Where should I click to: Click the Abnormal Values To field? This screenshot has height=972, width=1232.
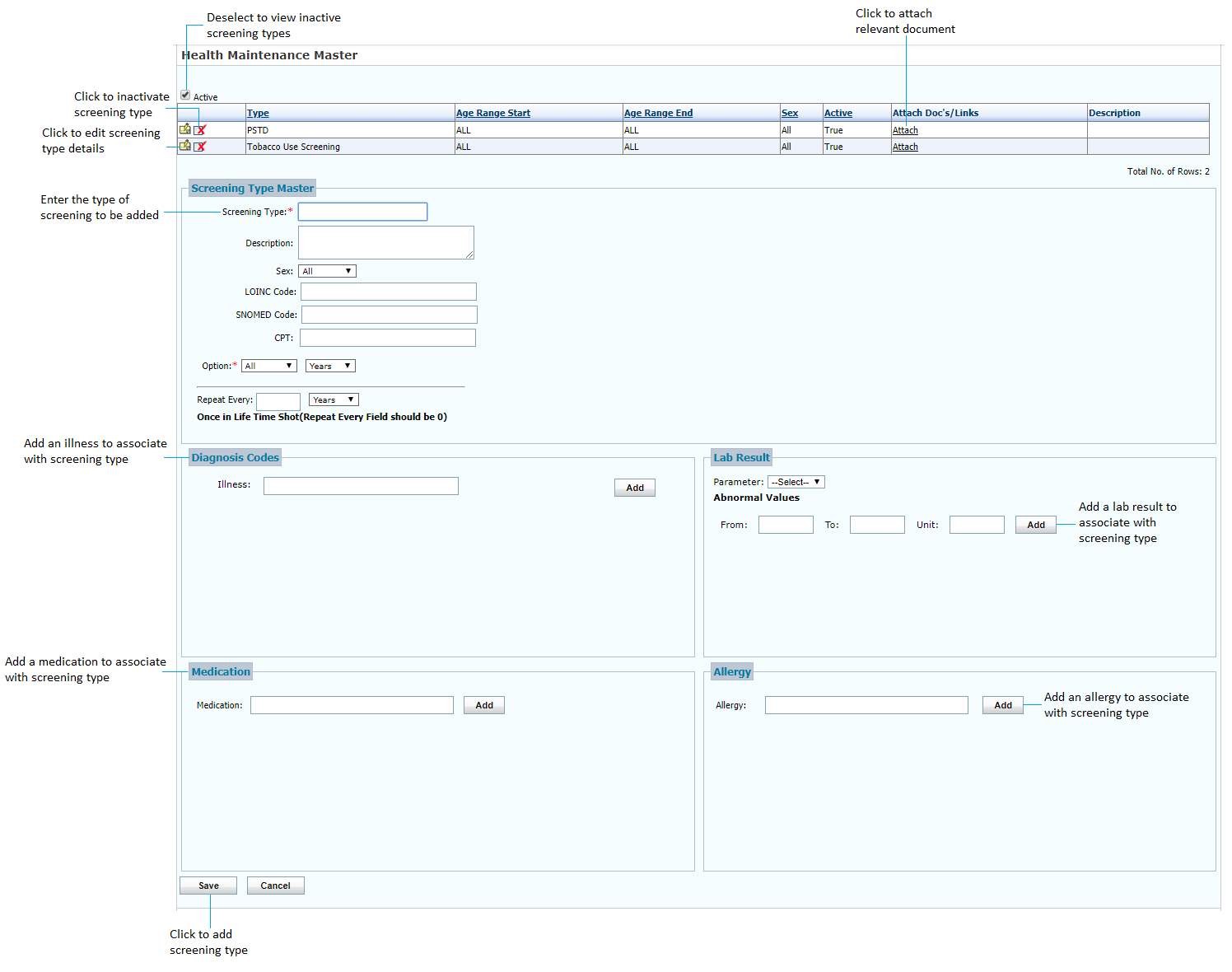(x=877, y=525)
